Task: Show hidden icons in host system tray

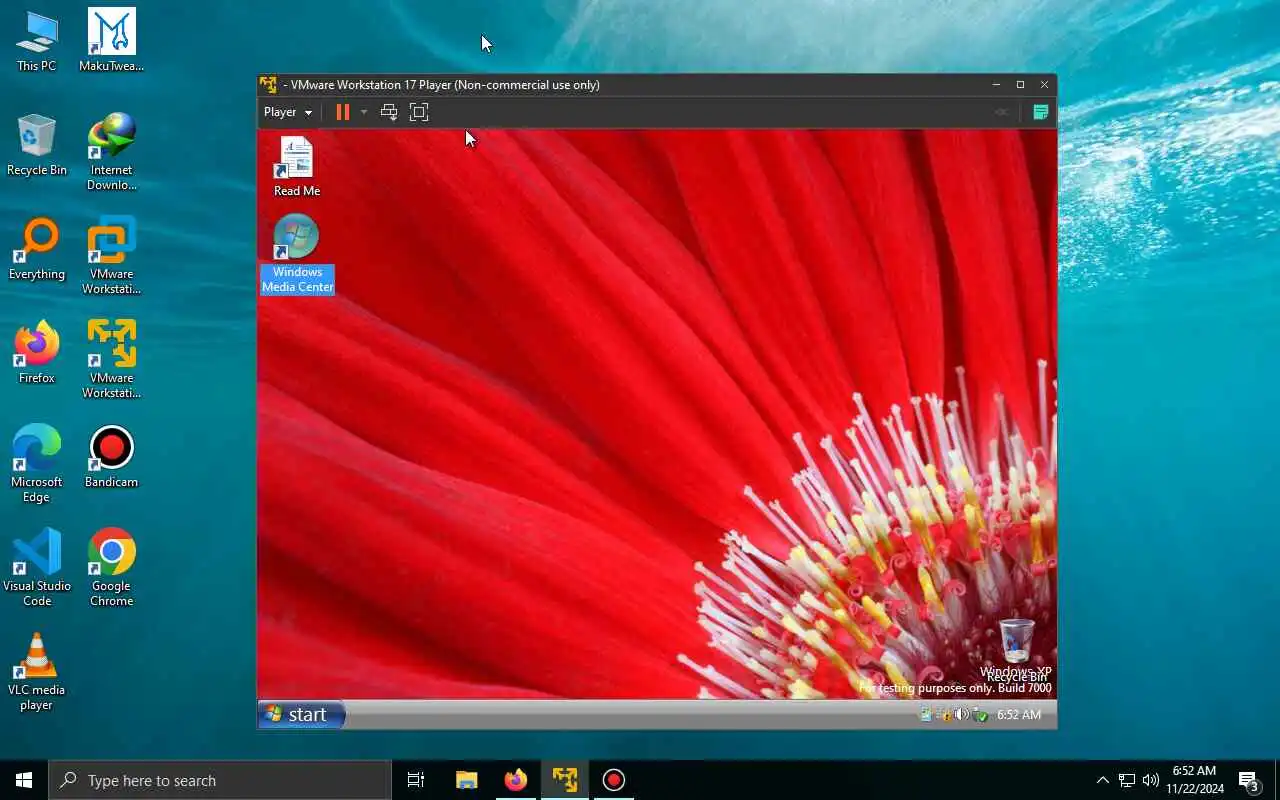Action: (1102, 780)
